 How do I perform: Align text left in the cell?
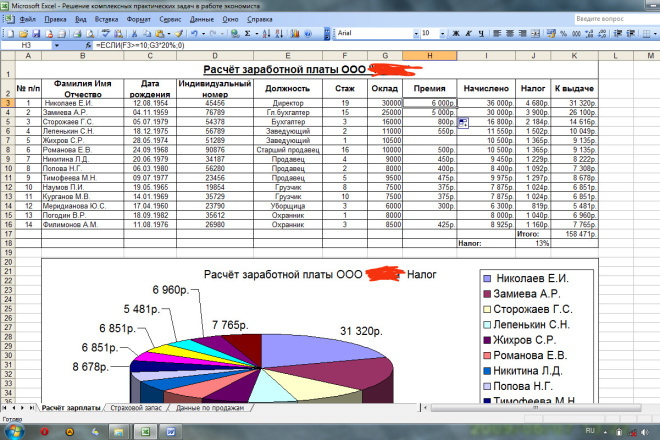point(497,33)
